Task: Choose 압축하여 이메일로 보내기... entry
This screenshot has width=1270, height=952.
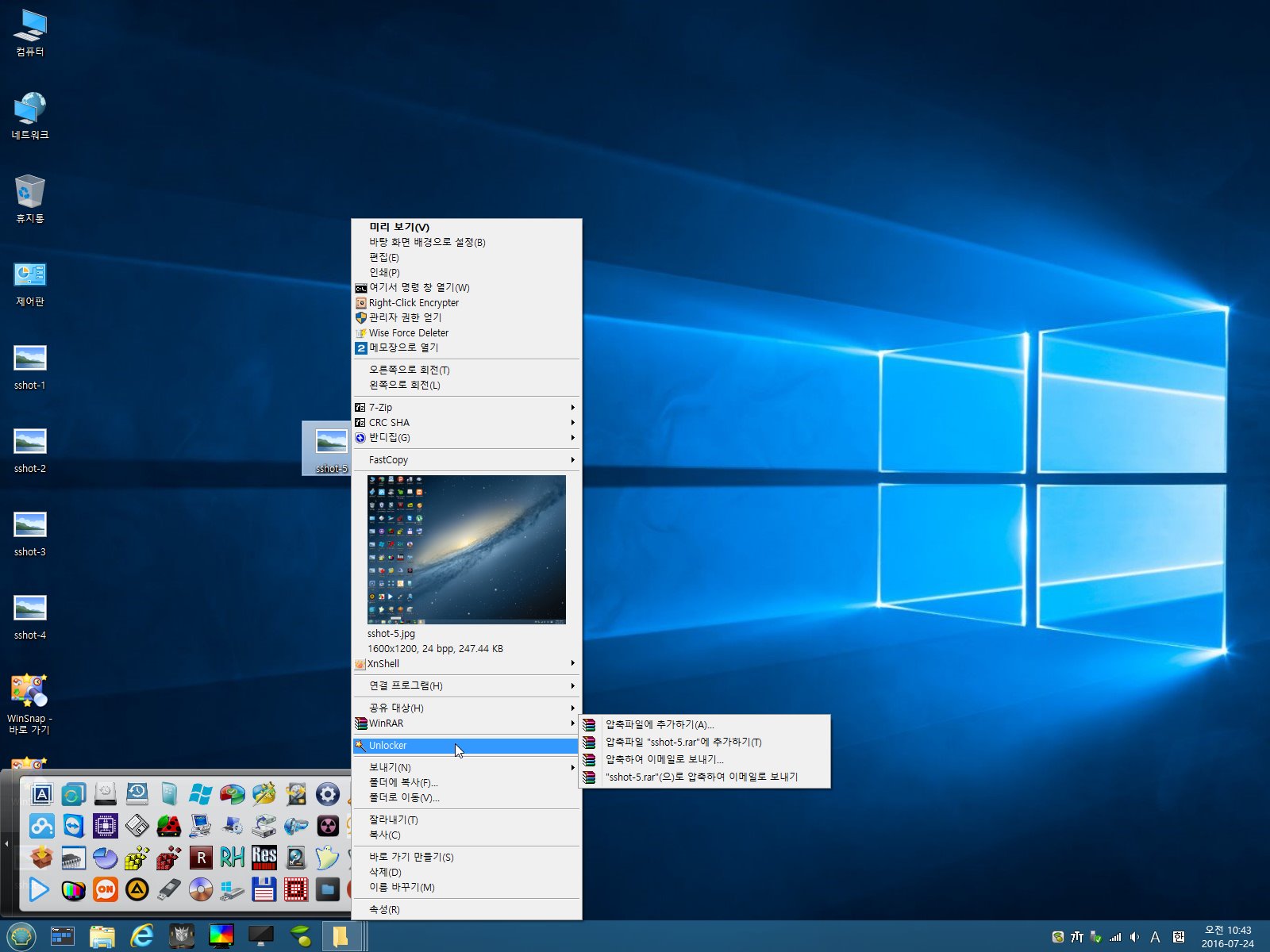Action: point(705,759)
